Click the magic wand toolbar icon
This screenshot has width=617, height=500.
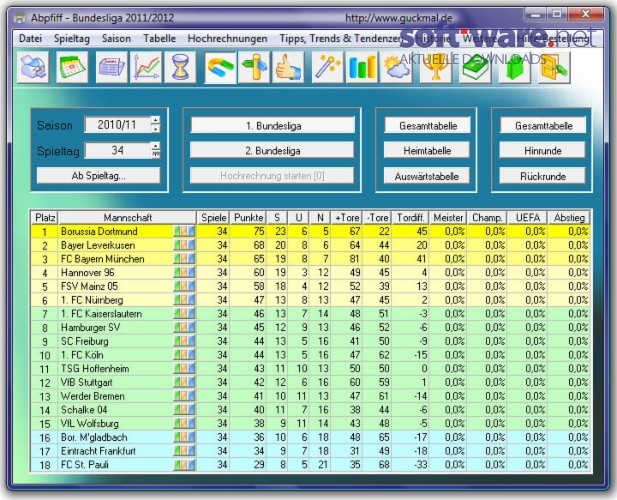click(328, 67)
